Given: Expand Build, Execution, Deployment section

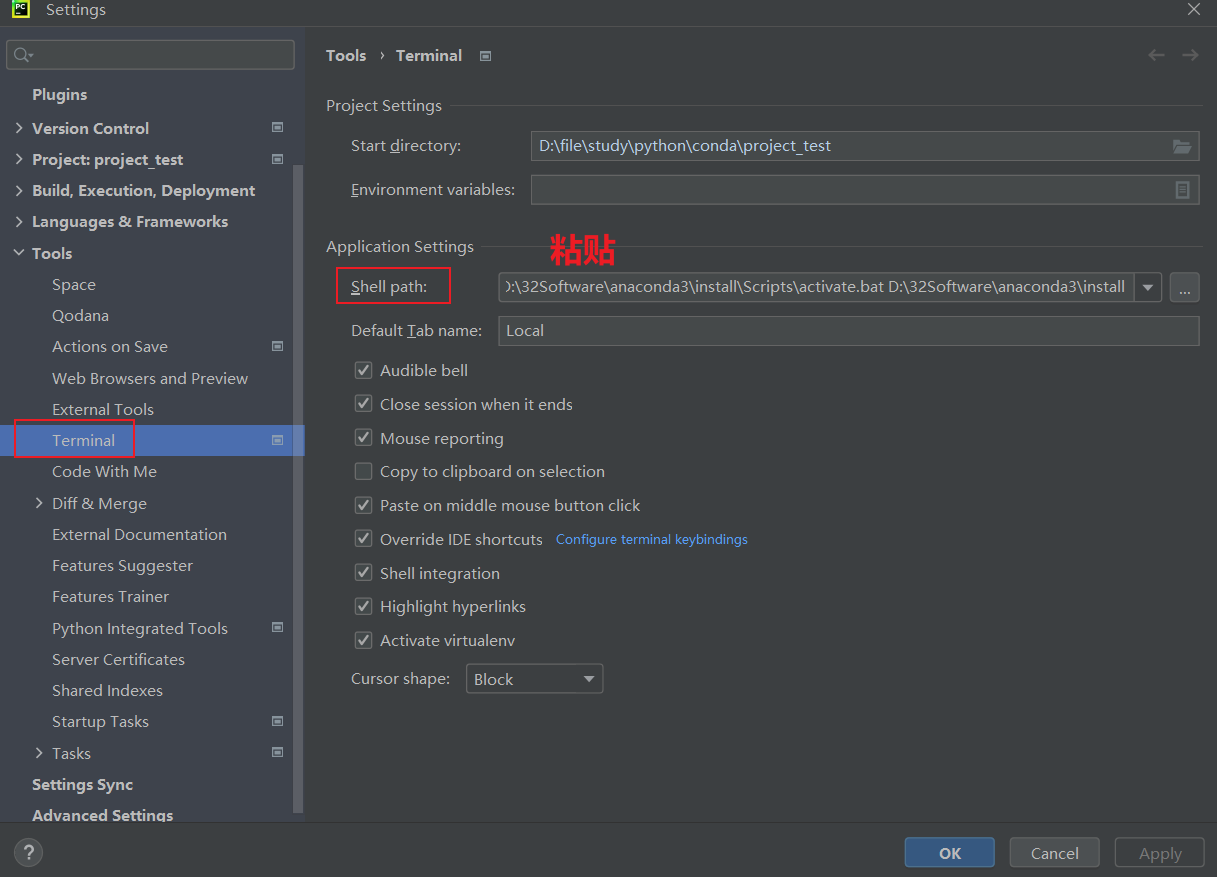Looking at the screenshot, I should click(x=19, y=191).
